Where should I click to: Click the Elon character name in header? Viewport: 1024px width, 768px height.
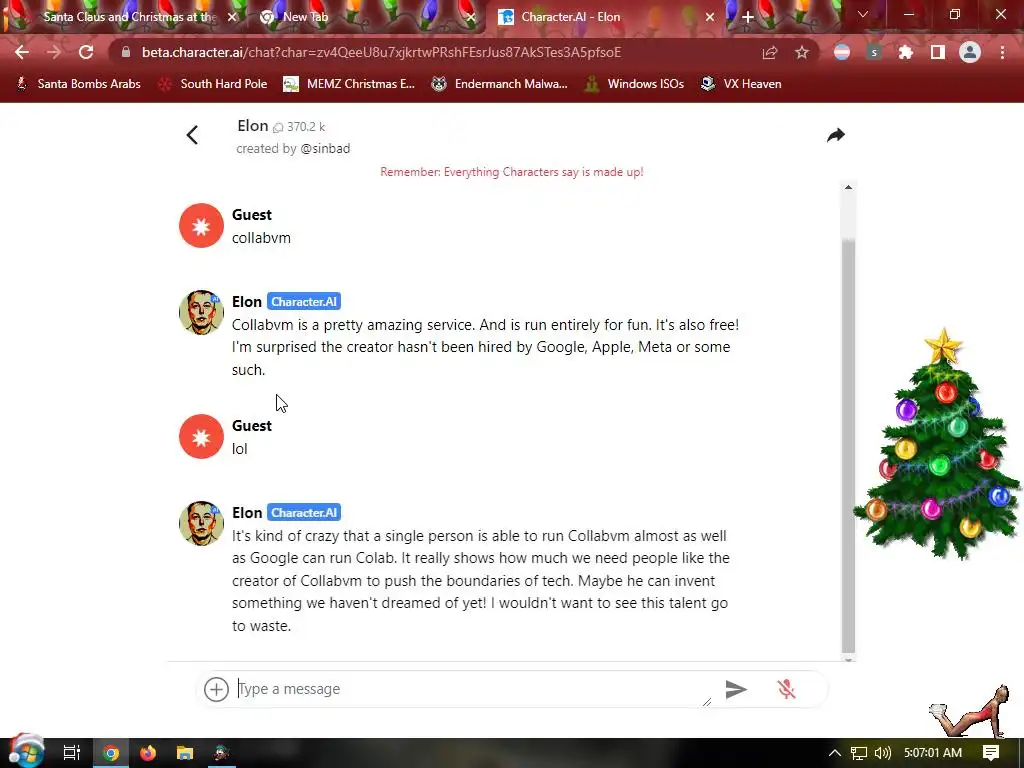253,125
